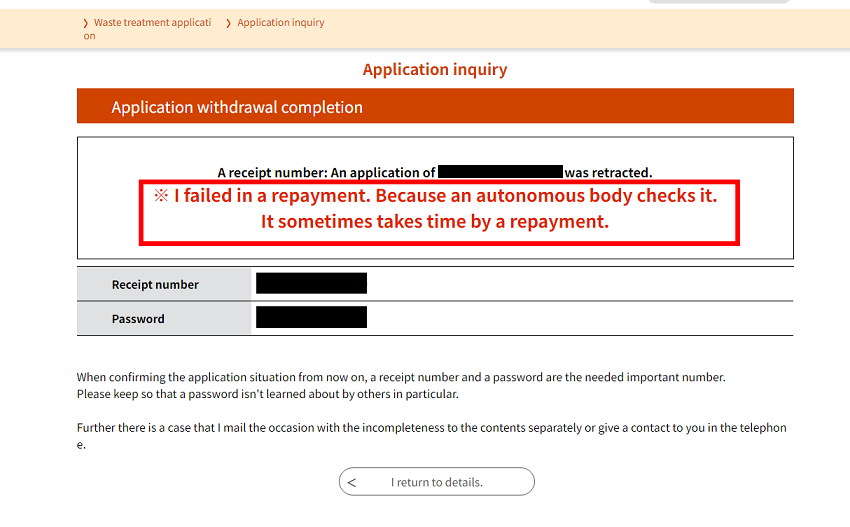Click the red failed repayment warning box
This screenshot has height=527, width=850.
click(439, 213)
